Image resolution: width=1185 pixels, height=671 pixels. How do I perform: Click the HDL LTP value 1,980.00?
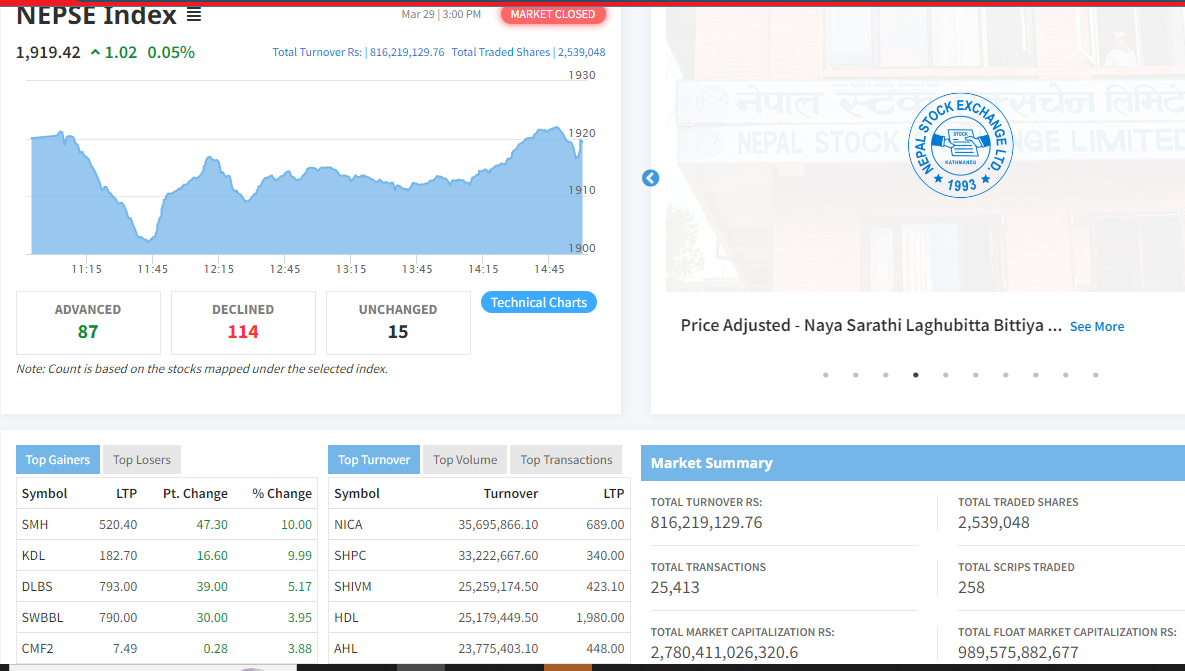pyautogui.click(x=600, y=617)
